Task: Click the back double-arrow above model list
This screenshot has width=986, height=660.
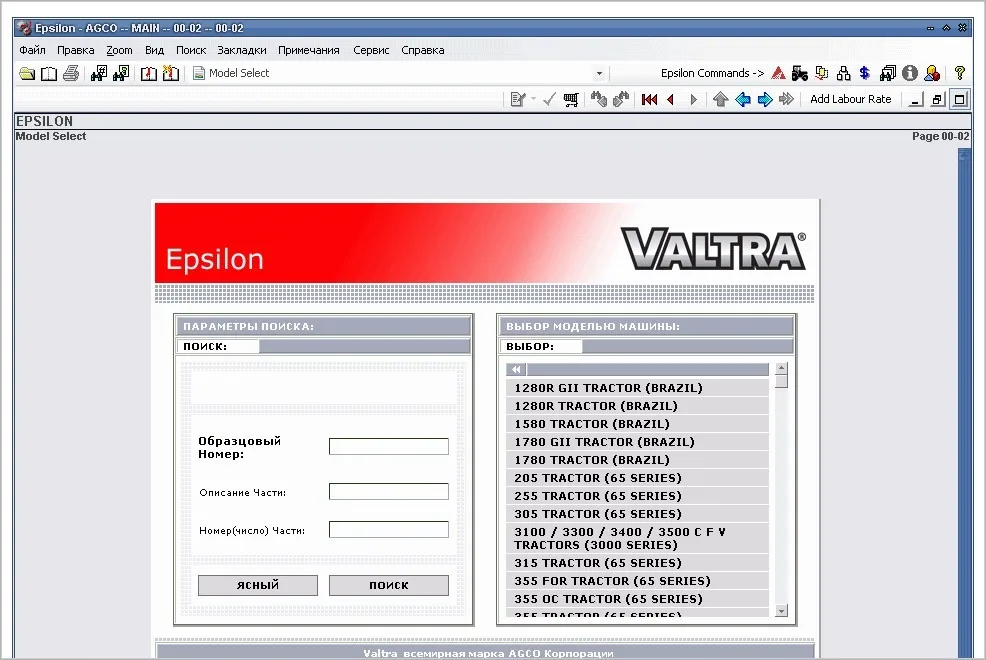Action: click(516, 370)
